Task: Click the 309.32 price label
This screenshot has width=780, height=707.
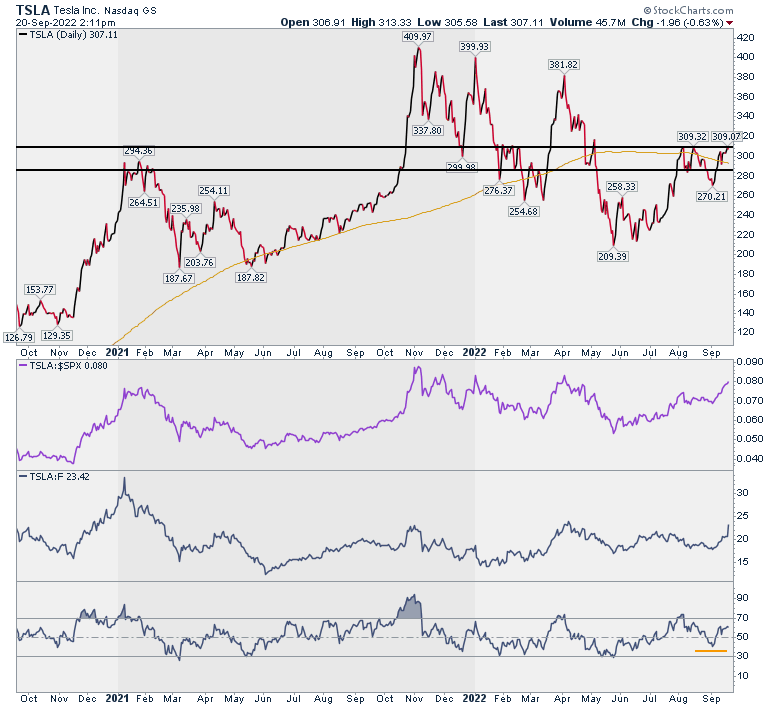Action: pos(692,136)
